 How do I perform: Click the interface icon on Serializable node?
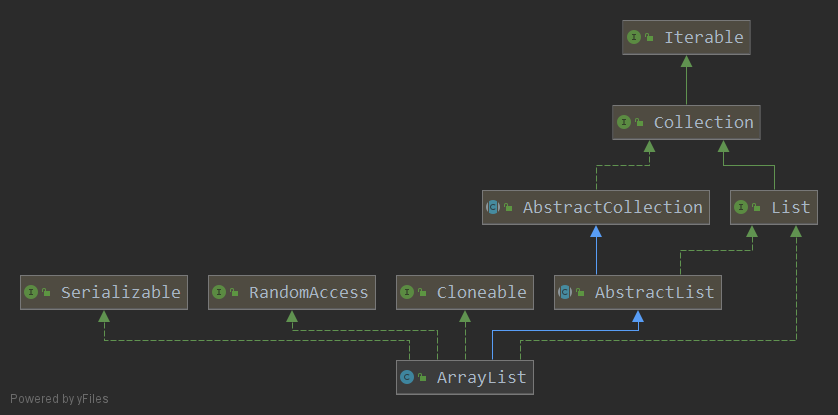click(x=30, y=293)
